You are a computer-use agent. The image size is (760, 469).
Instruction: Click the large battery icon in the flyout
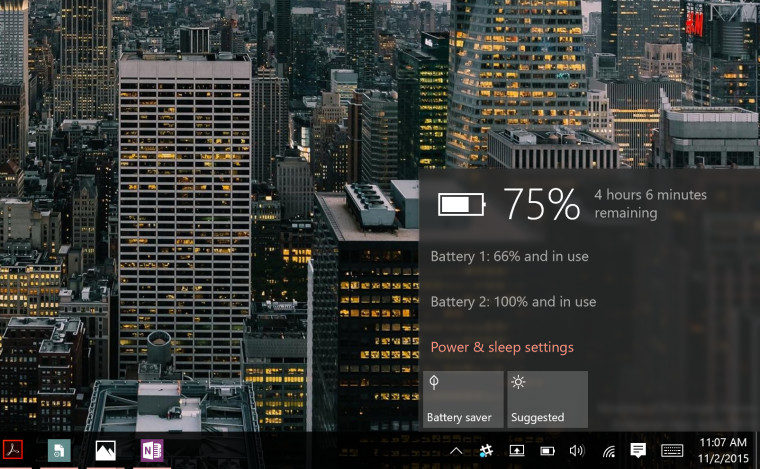(x=461, y=204)
